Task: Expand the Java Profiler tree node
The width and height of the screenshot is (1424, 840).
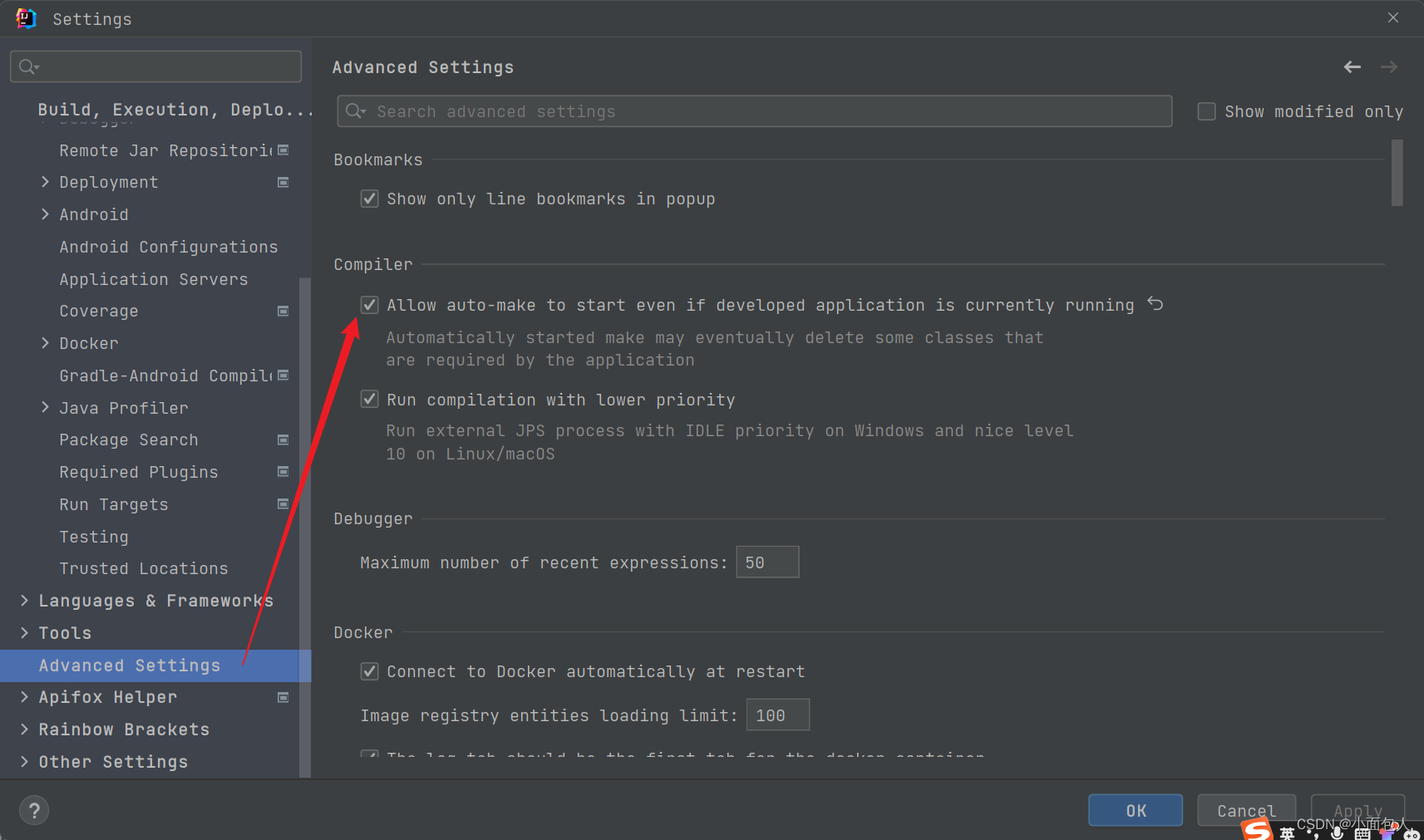Action: [x=45, y=407]
